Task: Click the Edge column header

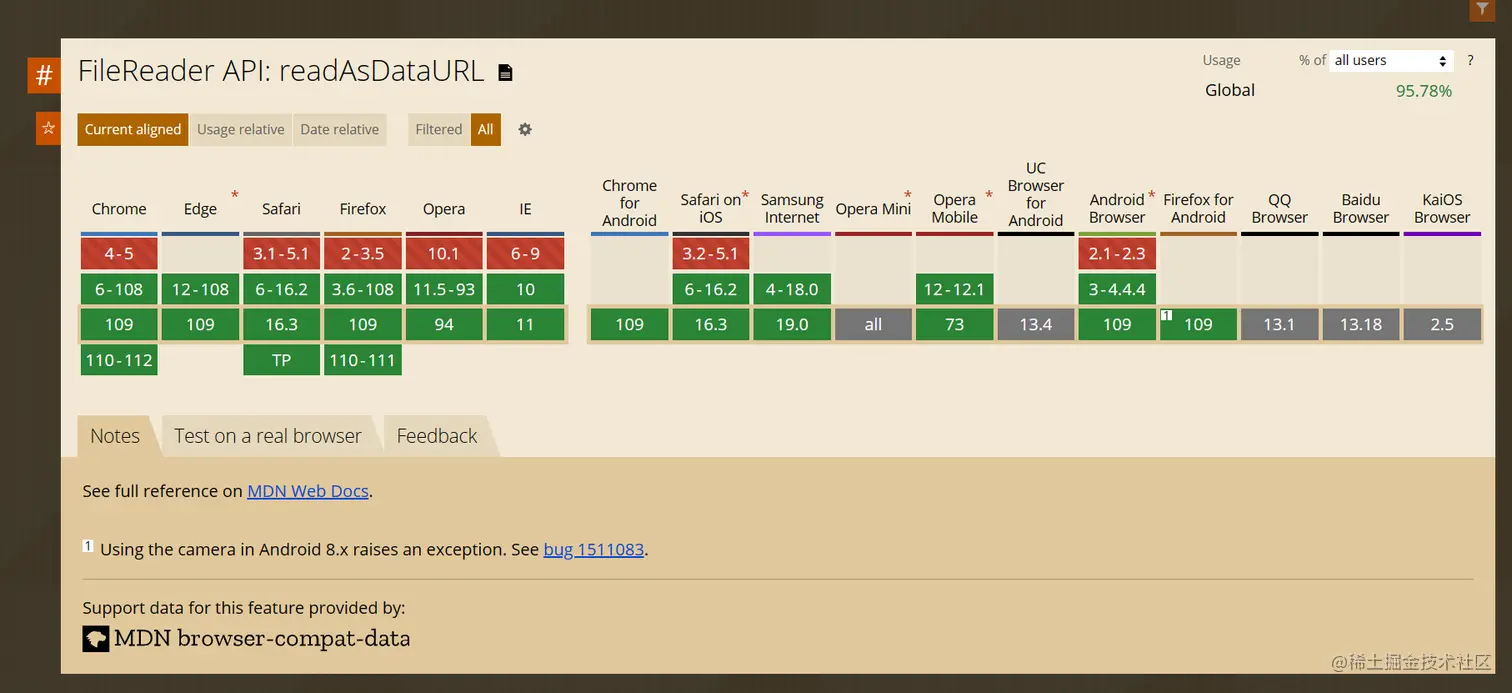Action: pos(200,209)
